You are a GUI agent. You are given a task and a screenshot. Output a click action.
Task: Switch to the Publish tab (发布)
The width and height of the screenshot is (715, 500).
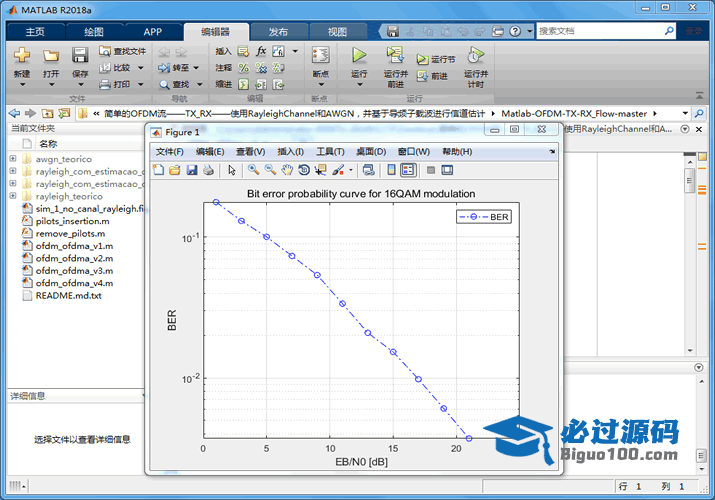pos(278,32)
